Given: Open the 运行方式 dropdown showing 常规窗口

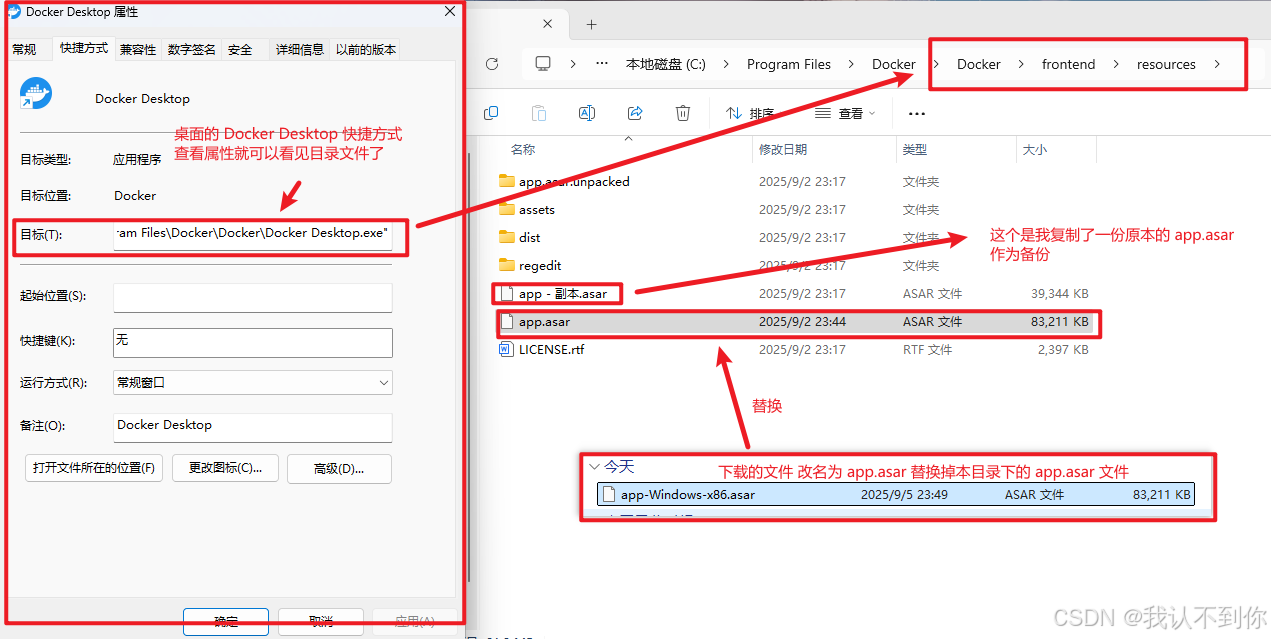Looking at the screenshot, I should coord(252,382).
